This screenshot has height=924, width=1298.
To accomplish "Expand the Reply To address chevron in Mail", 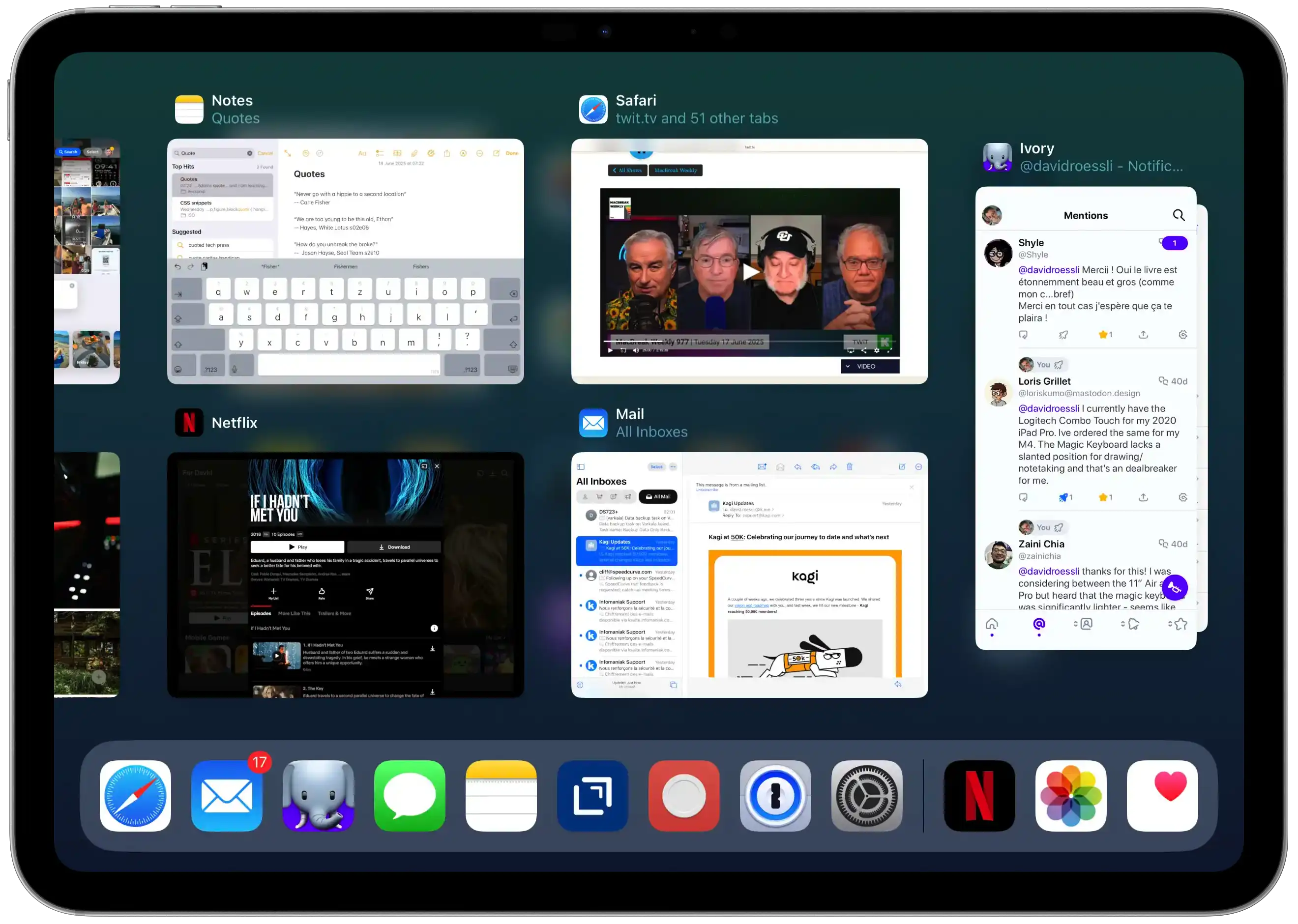I will coord(783,516).
